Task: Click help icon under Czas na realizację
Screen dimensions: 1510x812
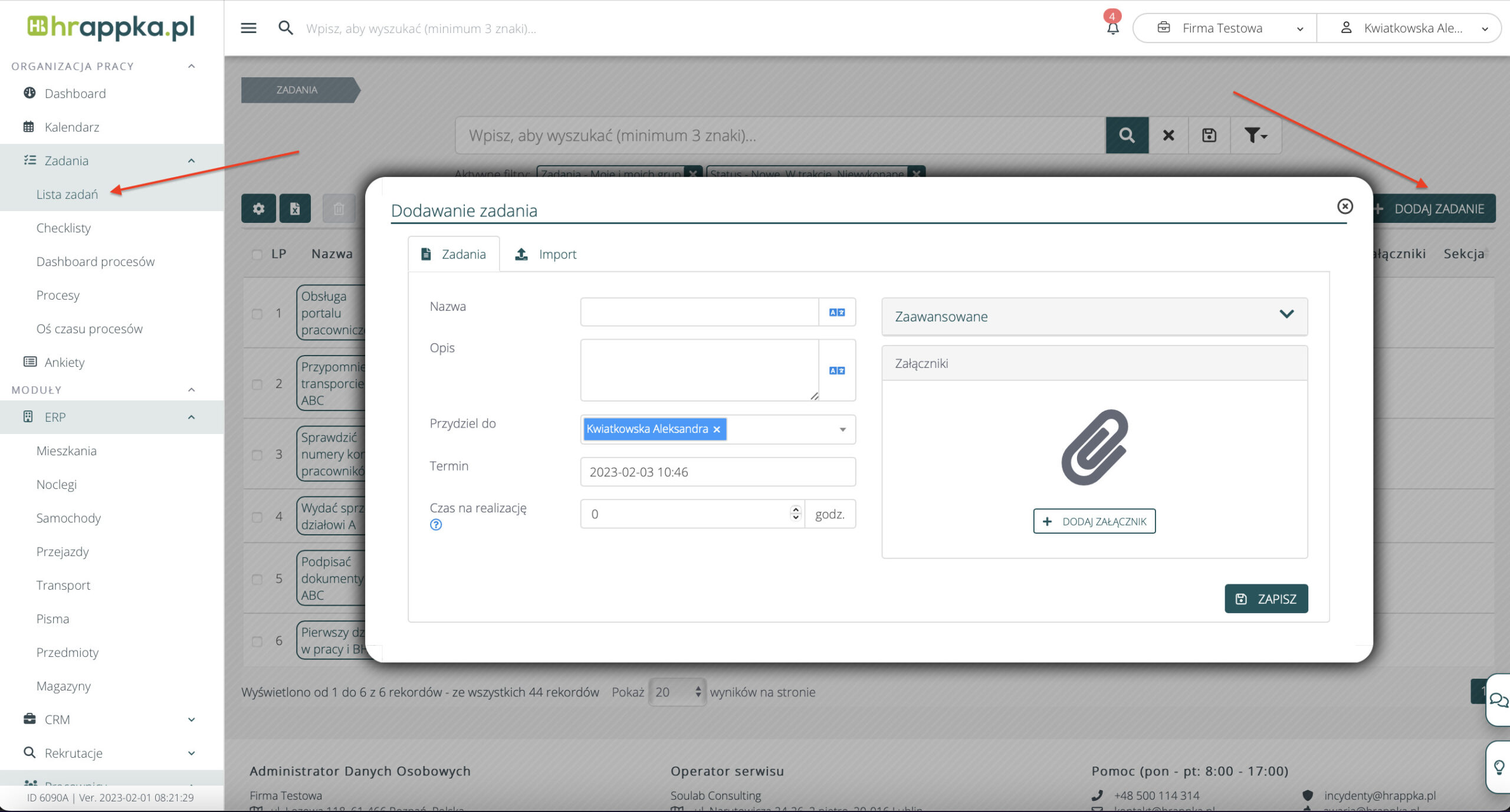Action: pyautogui.click(x=435, y=525)
